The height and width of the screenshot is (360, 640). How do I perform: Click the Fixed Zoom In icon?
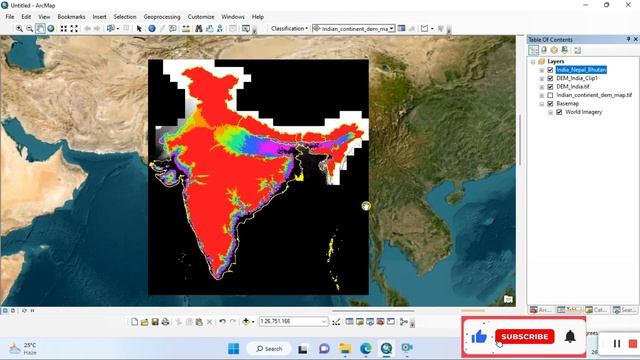[x=64, y=29]
